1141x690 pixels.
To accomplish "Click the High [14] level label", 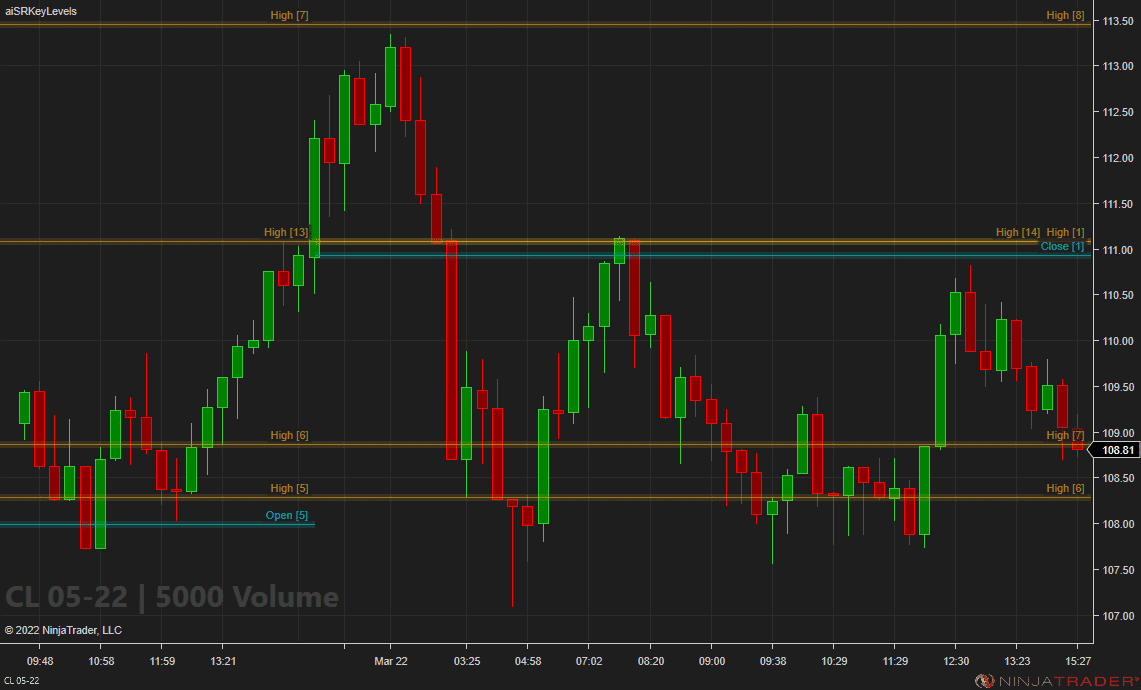I will [x=1018, y=232].
